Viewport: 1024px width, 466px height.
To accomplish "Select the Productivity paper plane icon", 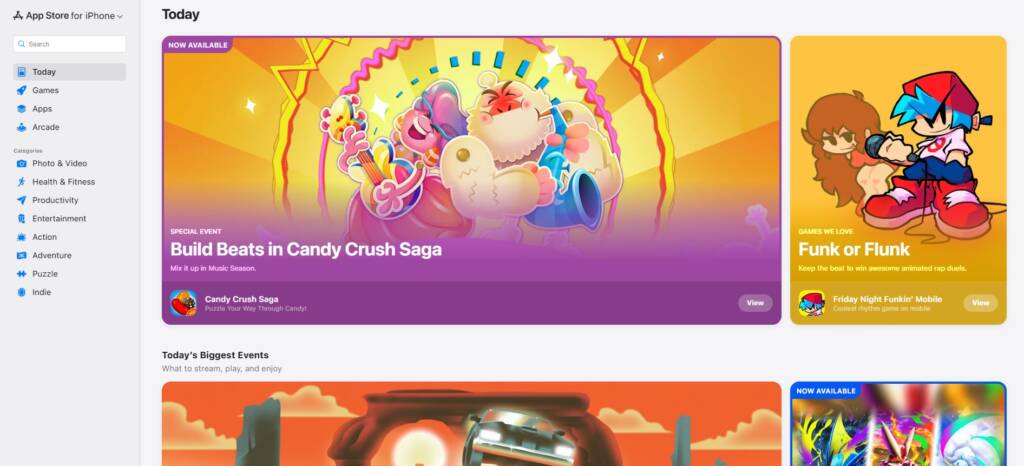I will point(22,200).
